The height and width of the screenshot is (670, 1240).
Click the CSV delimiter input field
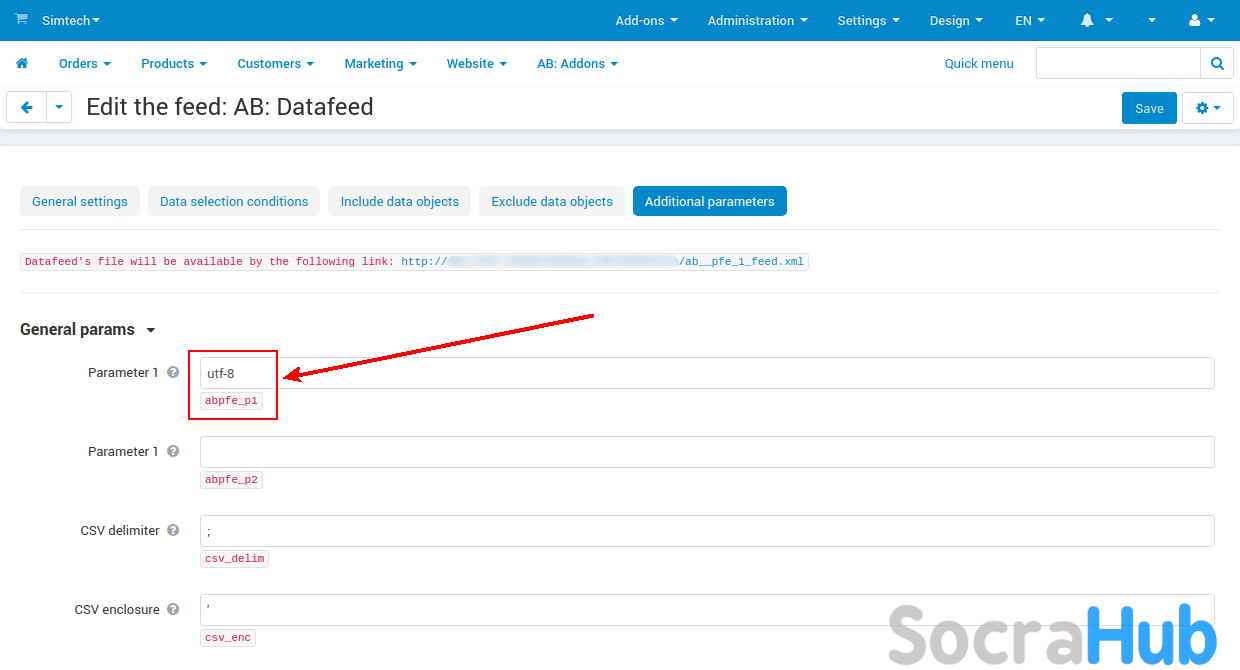[x=707, y=531]
